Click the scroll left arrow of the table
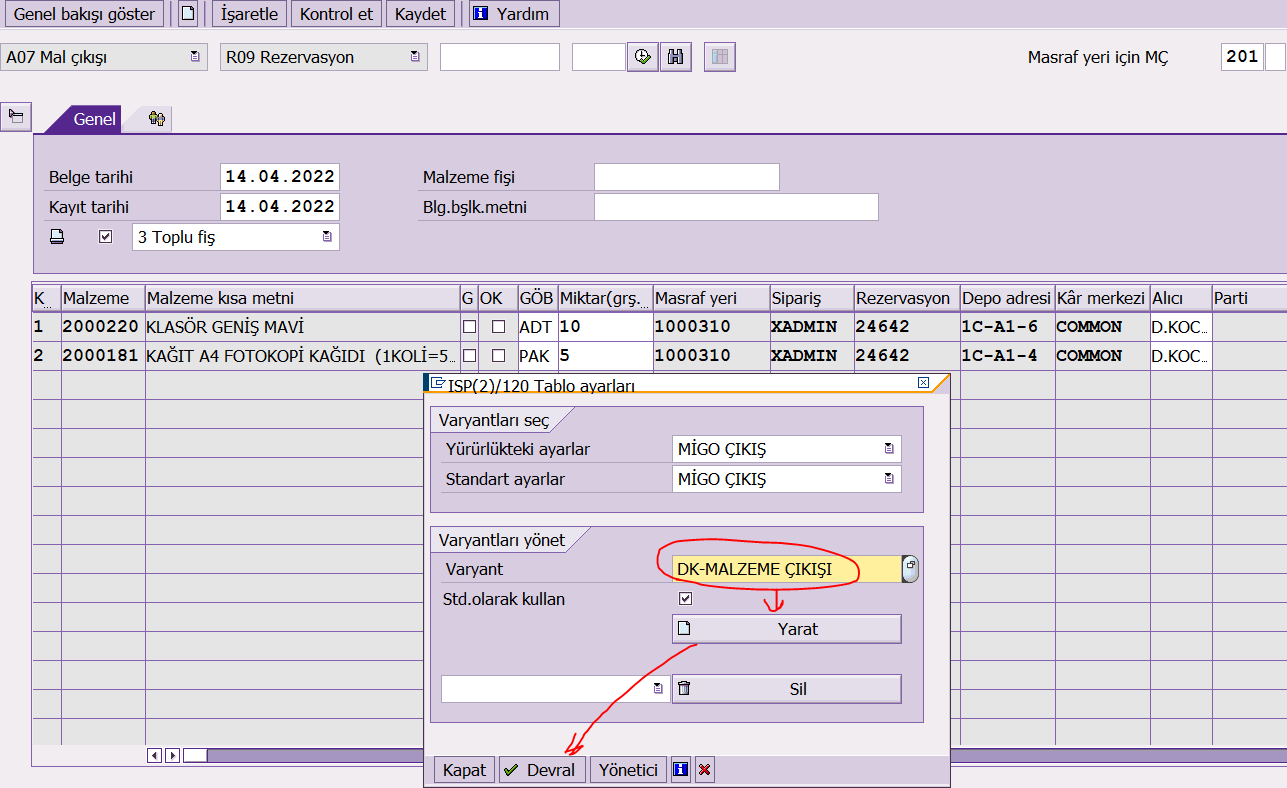 (x=154, y=755)
